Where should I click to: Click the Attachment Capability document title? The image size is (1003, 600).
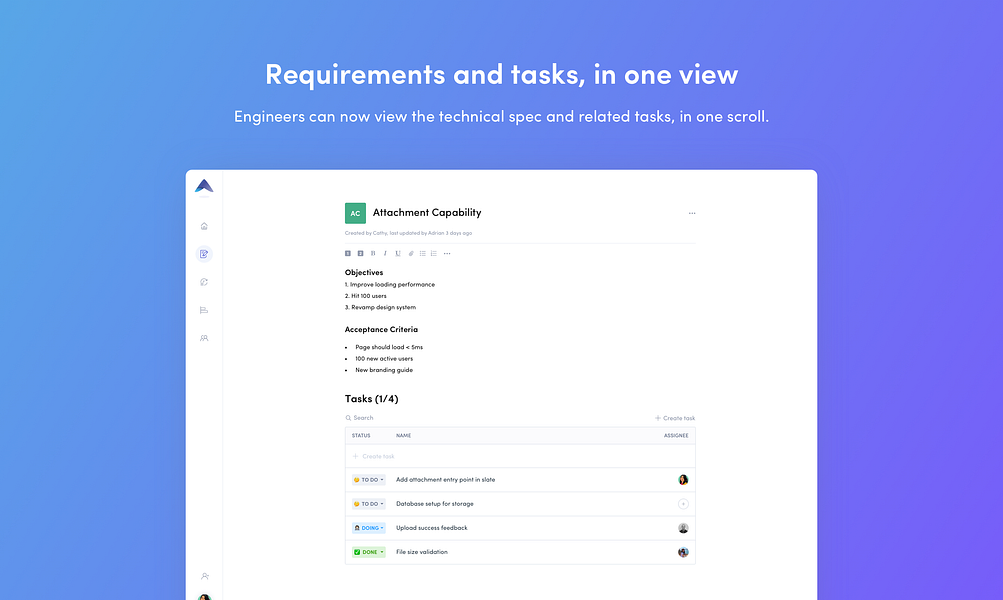[x=427, y=212]
